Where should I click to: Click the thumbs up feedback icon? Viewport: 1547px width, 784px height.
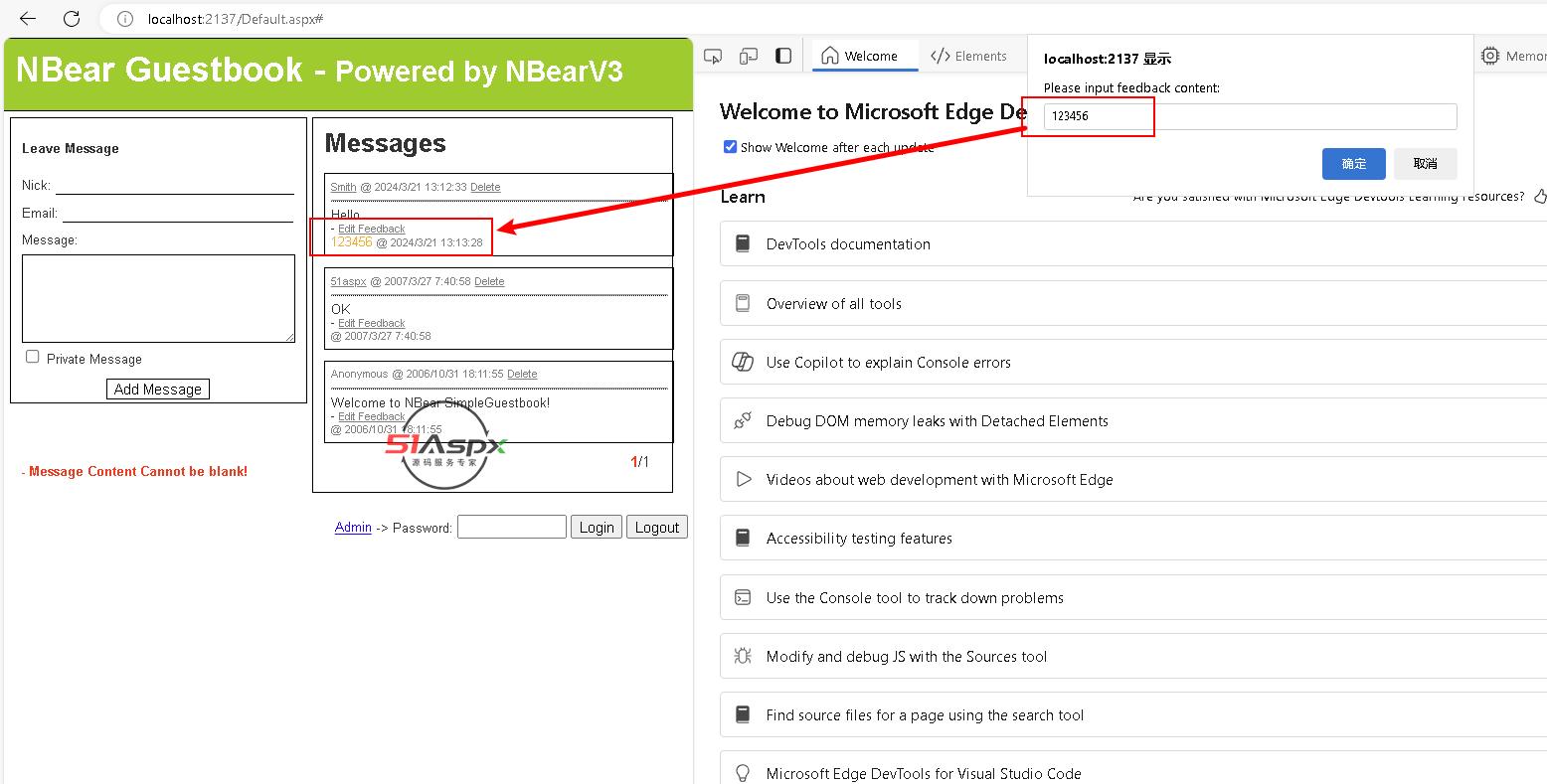1539,197
